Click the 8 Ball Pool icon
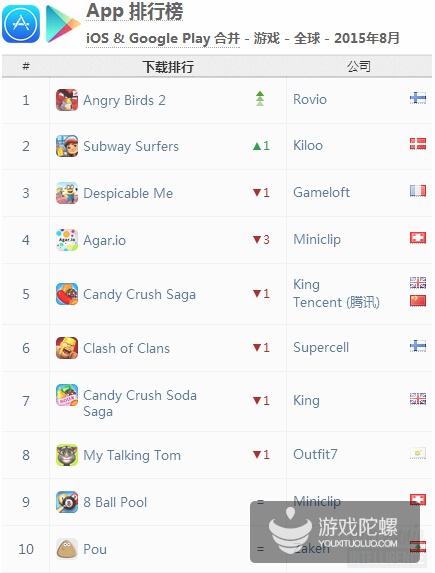Image resolution: width=435 pixels, height=573 pixels. coord(67,502)
